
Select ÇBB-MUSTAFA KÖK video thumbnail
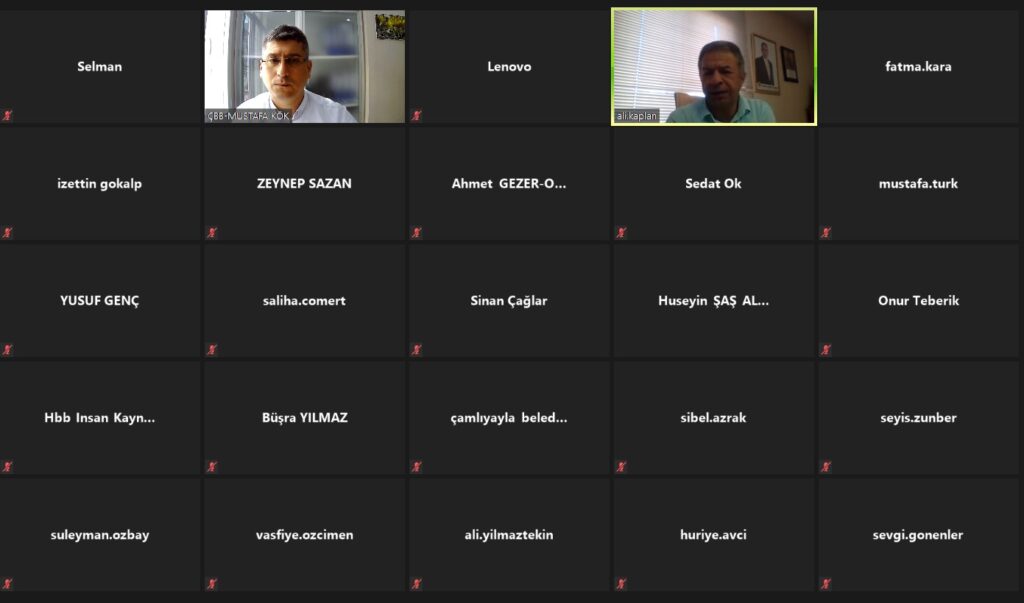coord(304,66)
